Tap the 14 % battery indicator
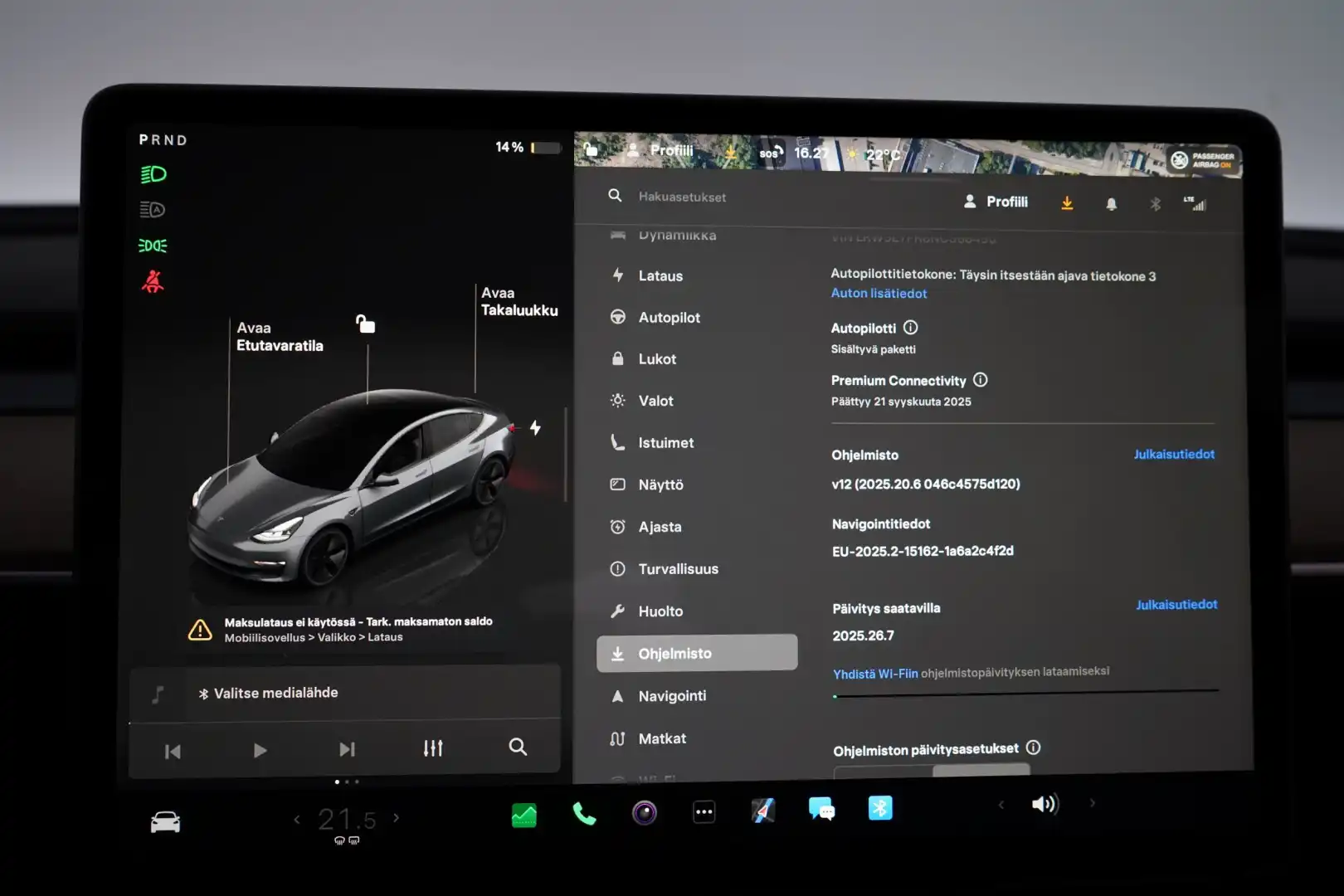This screenshot has height=896, width=1344. [x=528, y=148]
